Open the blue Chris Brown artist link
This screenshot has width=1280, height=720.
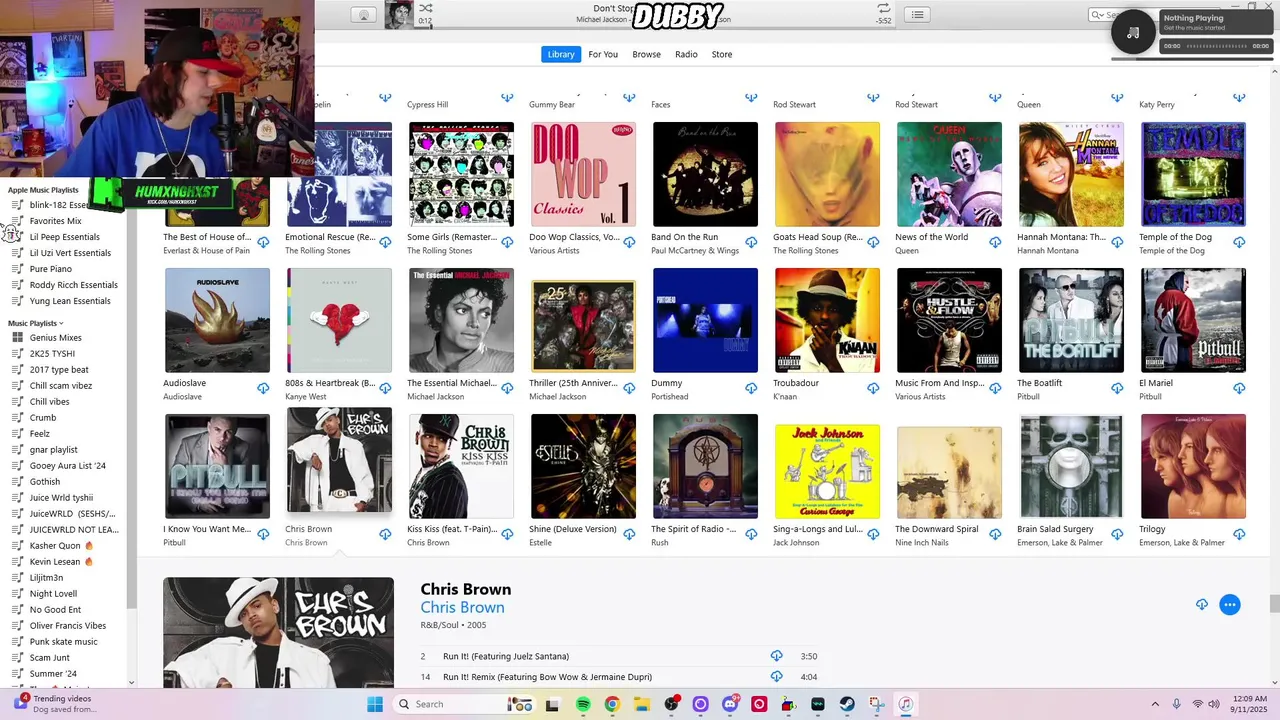point(462,607)
